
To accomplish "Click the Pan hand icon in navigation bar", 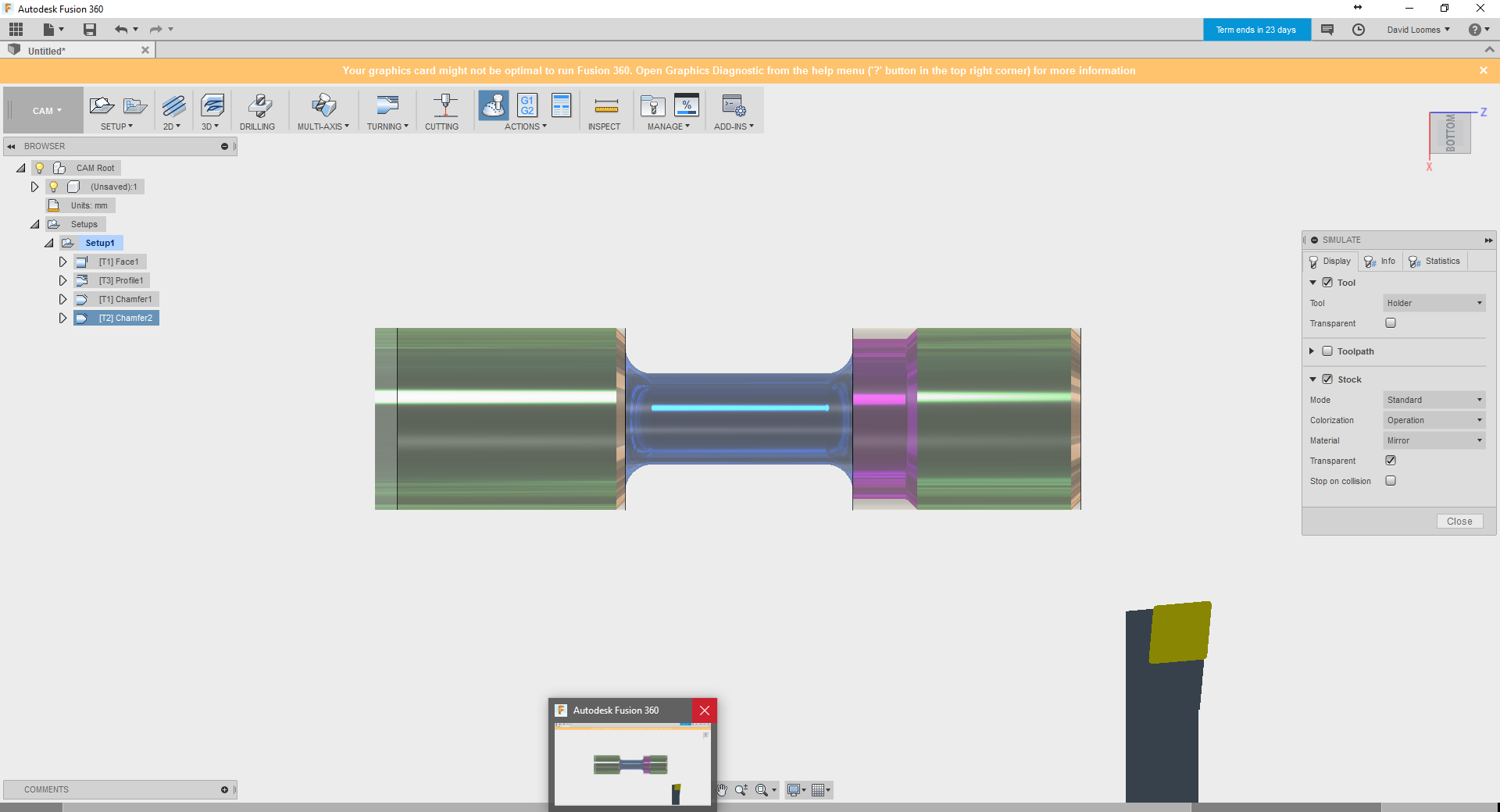I will (x=721, y=790).
